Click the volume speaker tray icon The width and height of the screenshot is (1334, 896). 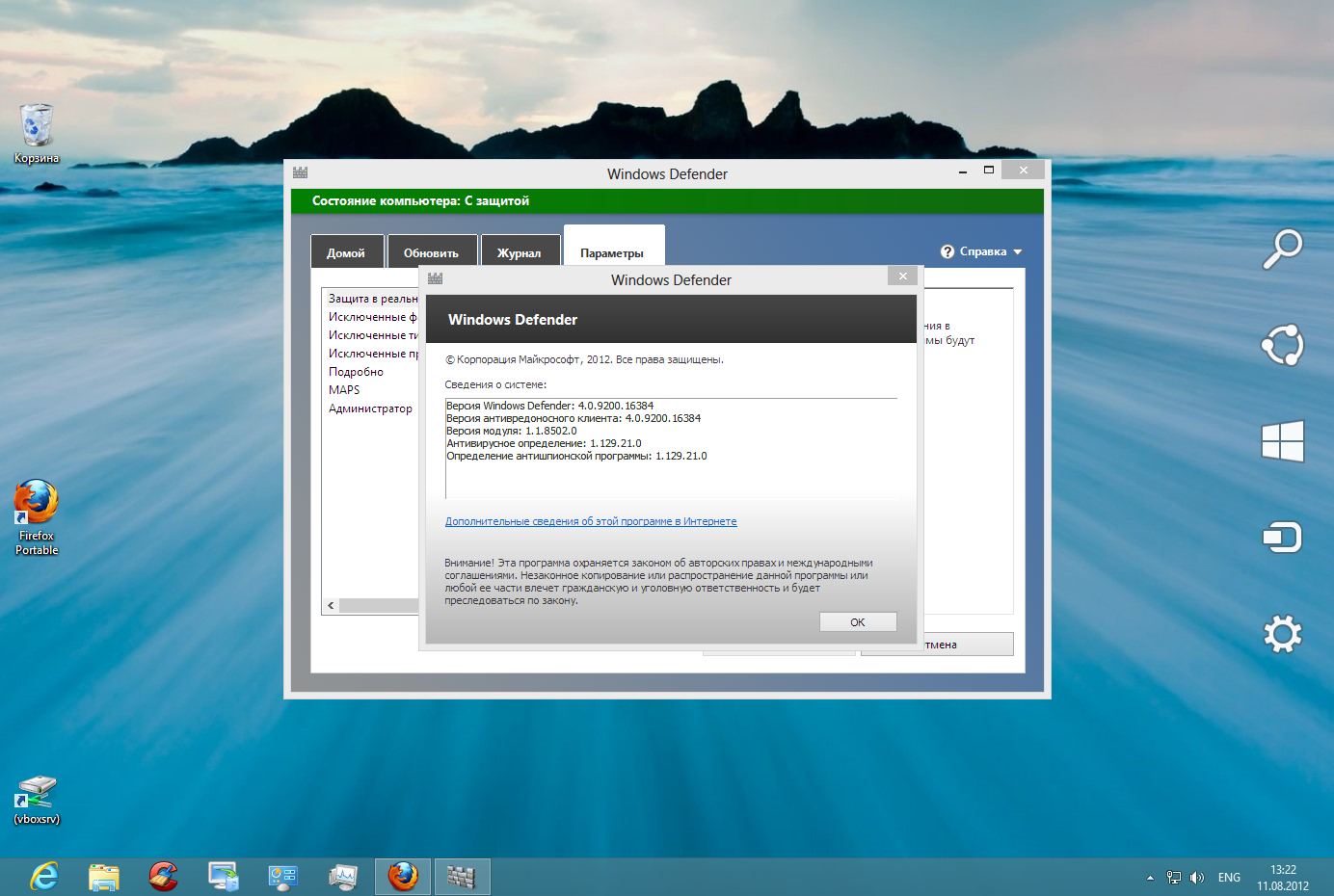coord(1197,878)
